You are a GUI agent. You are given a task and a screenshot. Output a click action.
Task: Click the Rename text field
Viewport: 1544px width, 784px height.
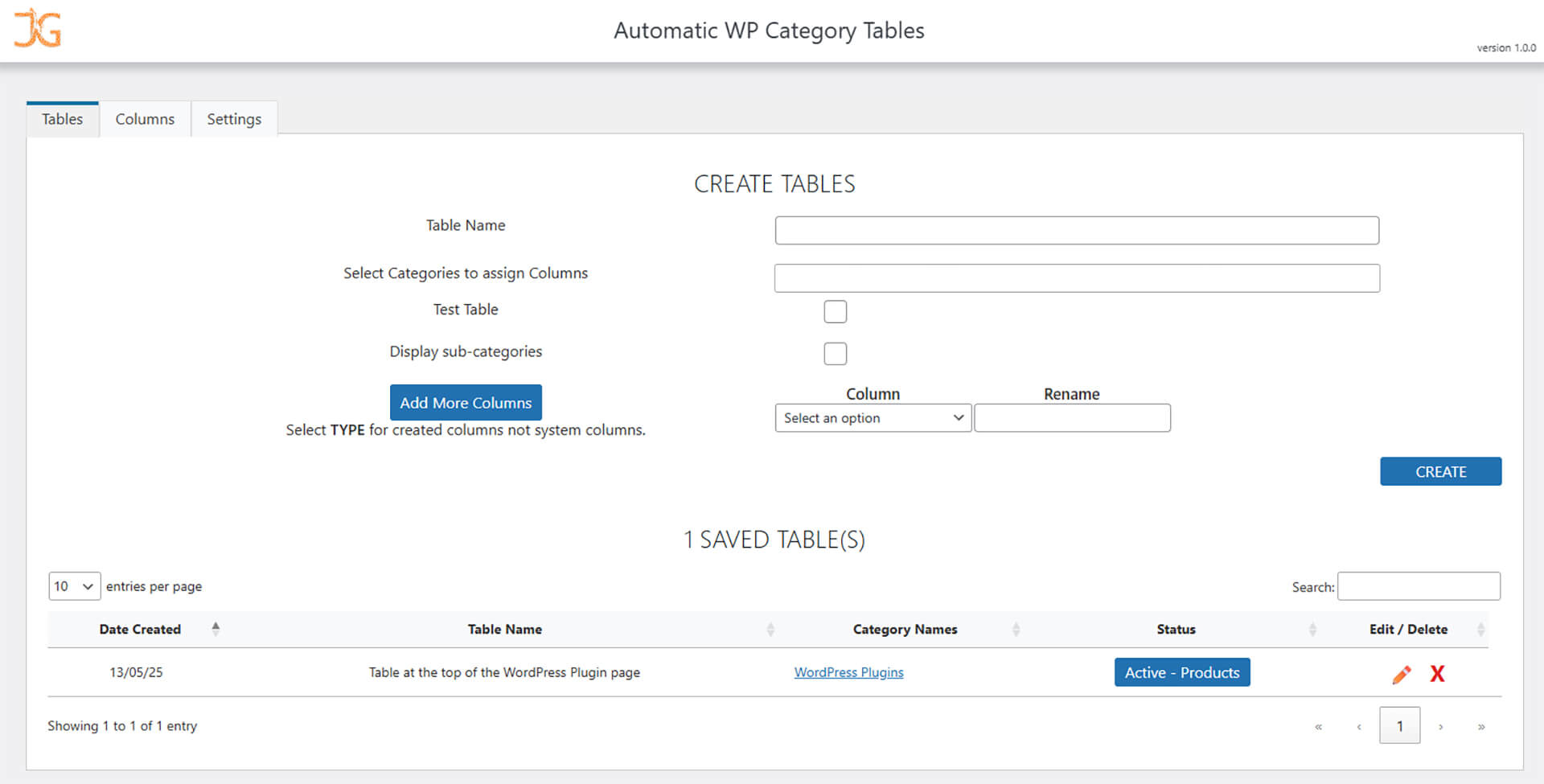click(1072, 418)
